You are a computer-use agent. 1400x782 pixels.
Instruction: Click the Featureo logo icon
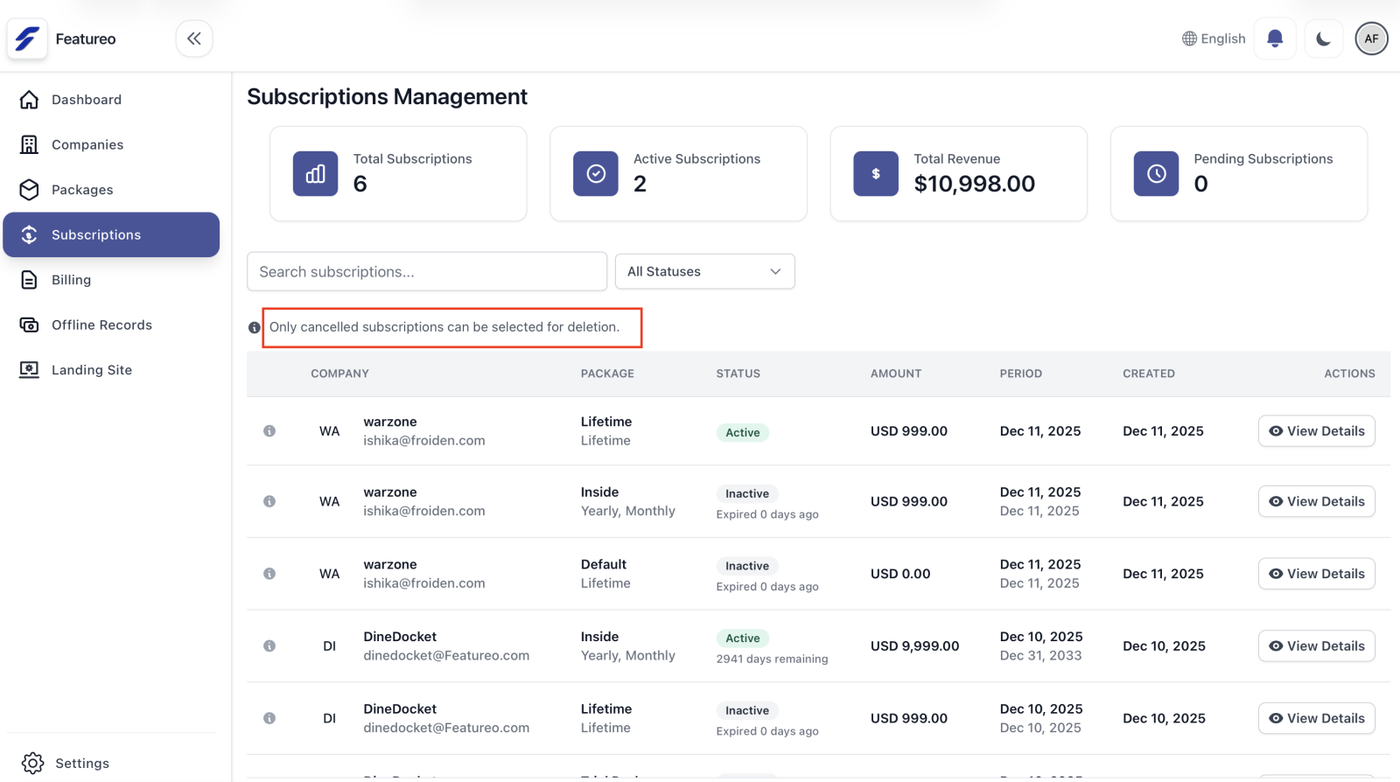[x=27, y=39]
